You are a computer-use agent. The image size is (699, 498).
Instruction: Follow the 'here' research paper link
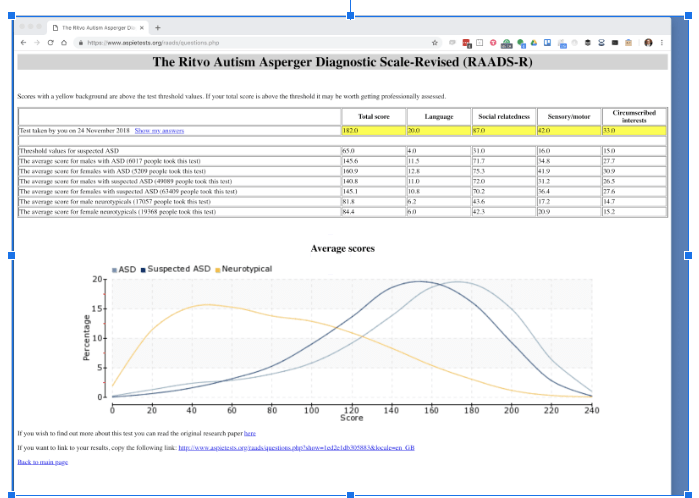click(x=250, y=433)
